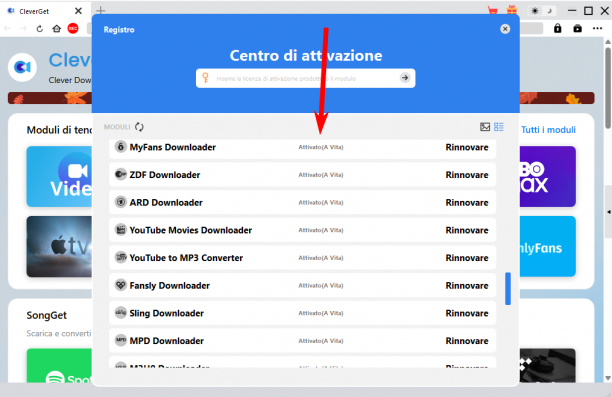Select the Sling Downloader module icon
The width and height of the screenshot is (612, 397).
click(x=121, y=313)
